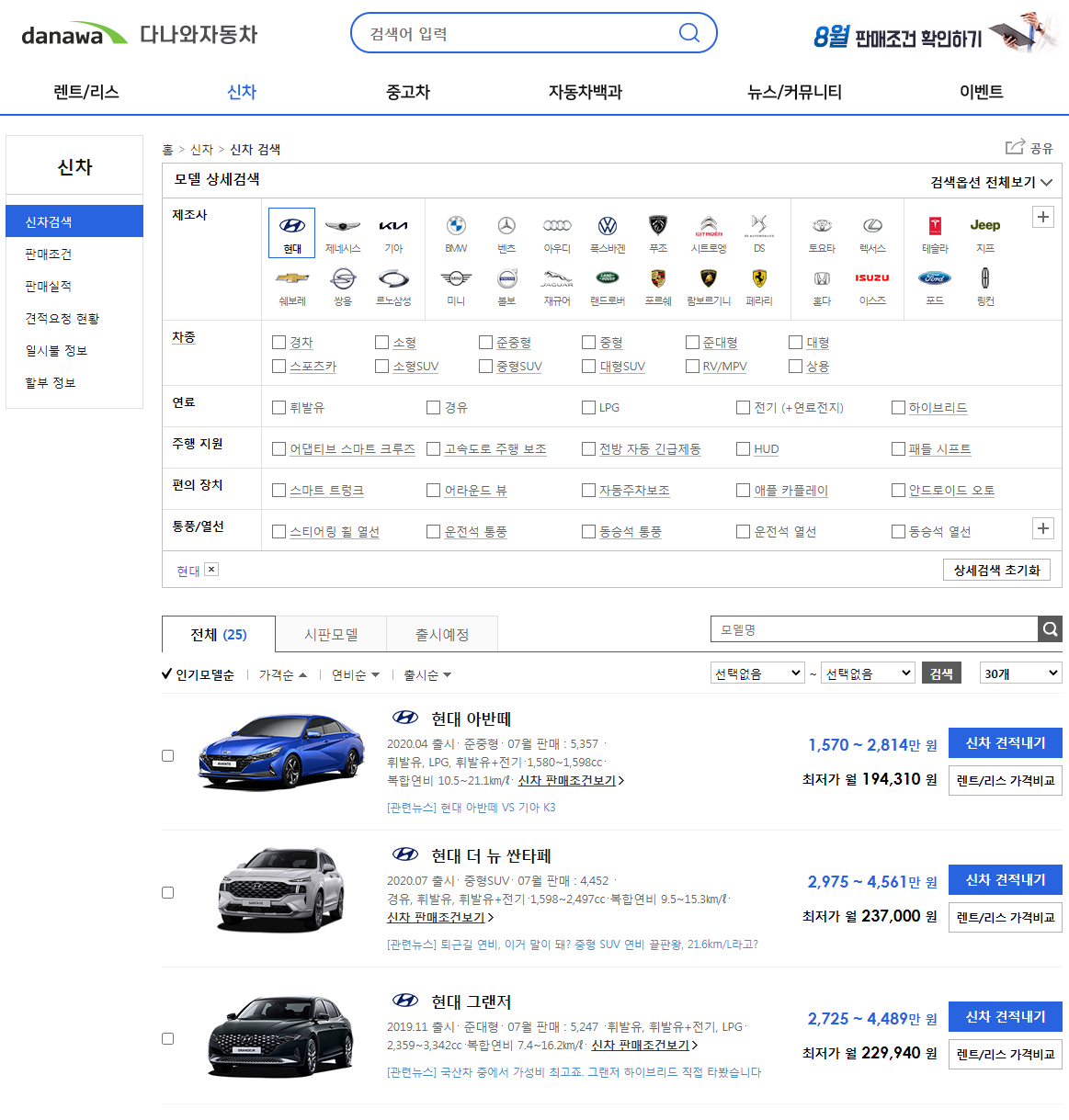The width and height of the screenshot is (1069, 1120).
Task: Expand more 통풍/열선 options plus button
Action: pos(1043,528)
